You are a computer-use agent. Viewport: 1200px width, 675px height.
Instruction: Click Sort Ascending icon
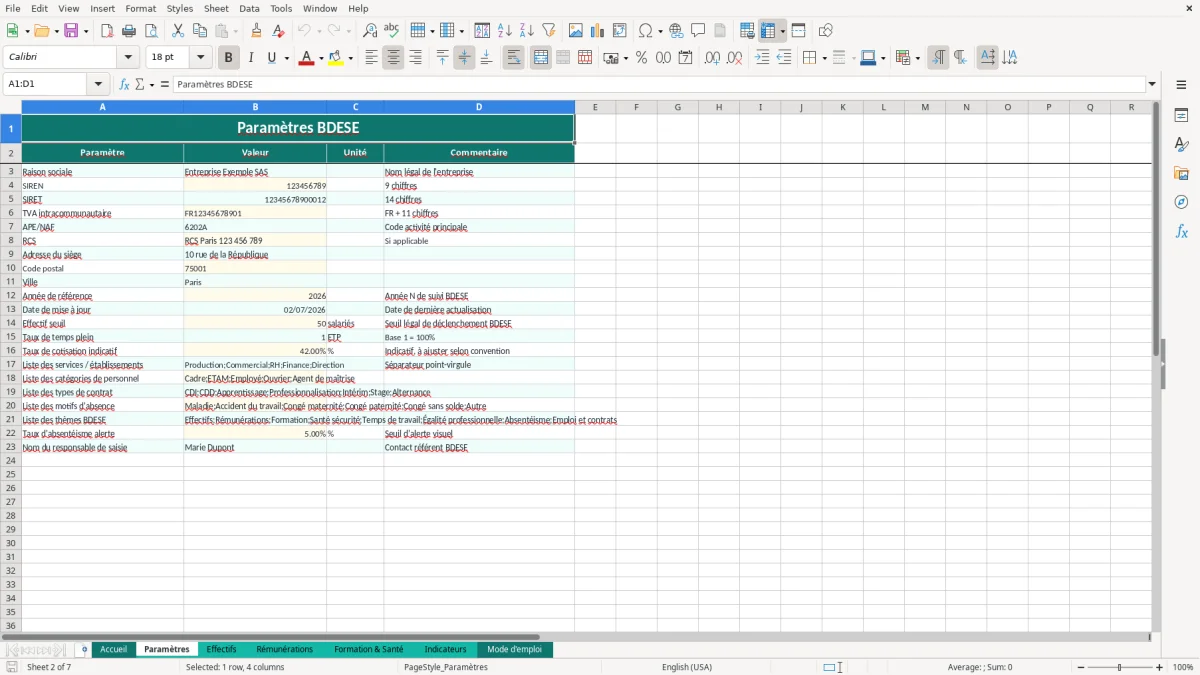(x=505, y=31)
